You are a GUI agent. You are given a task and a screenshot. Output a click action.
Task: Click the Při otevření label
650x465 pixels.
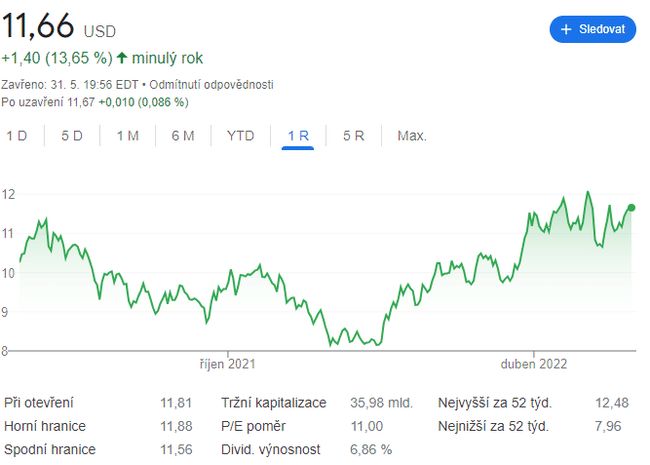click(x=39, y=403)
